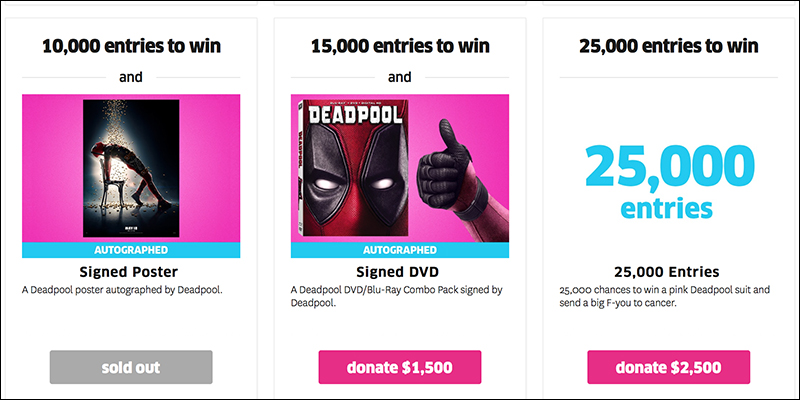Click the 25,000 entries to win heading
This screenshot has width=800, height=400.
pyautogui.click(x=669, y=46)
